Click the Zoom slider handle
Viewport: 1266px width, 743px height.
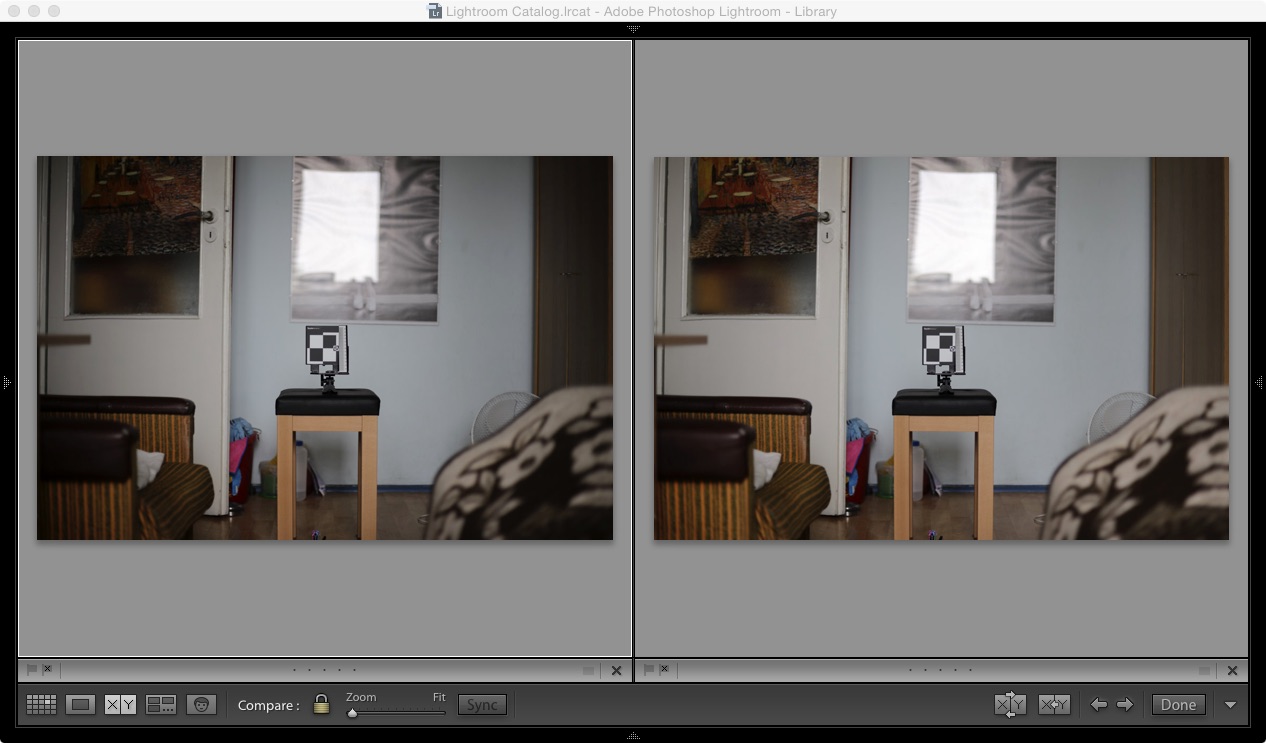tap(352, 713)
